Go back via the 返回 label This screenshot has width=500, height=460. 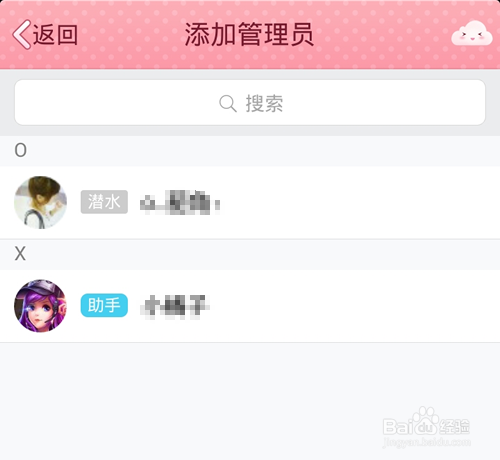click(x=55, y=35)
